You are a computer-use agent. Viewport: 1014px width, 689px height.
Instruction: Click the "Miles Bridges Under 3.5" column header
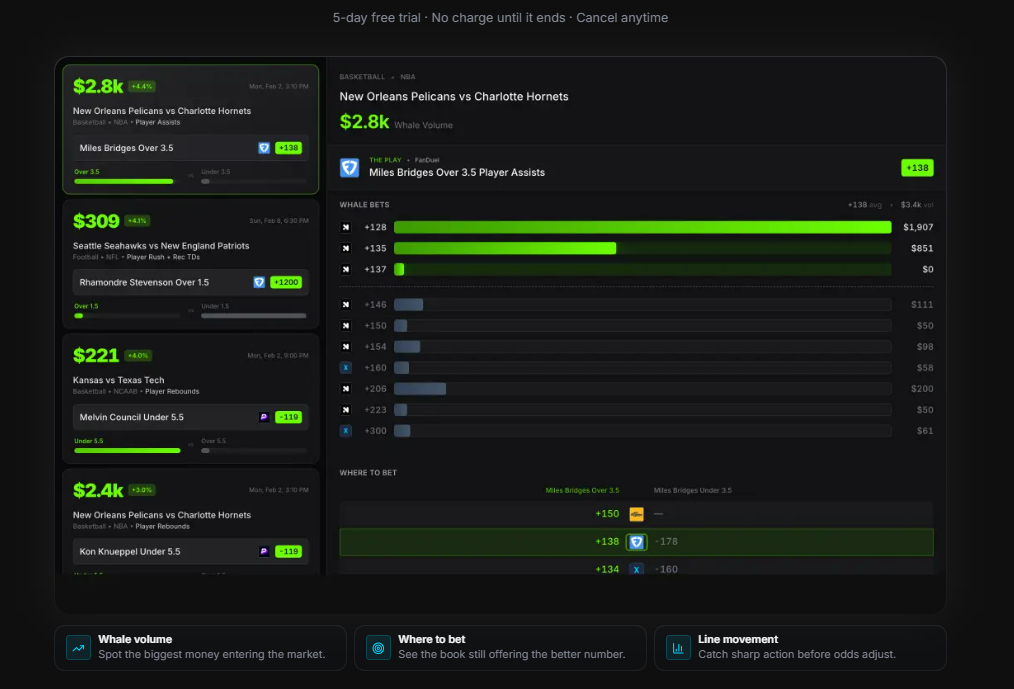[x=693, y=490]
